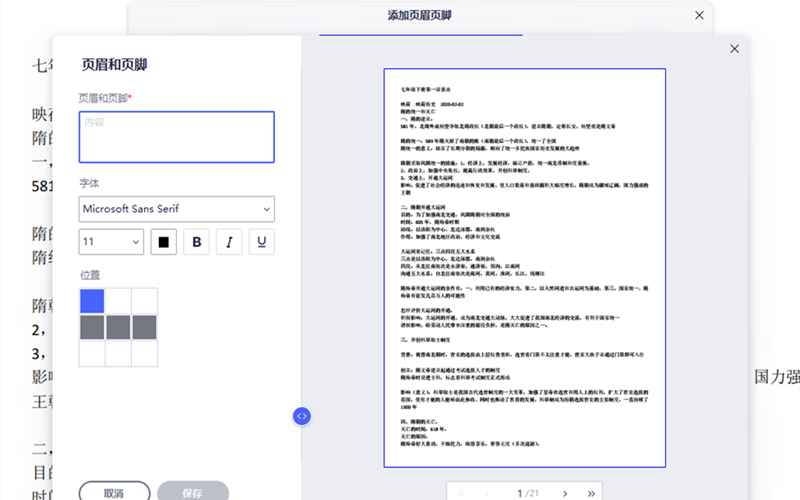Select top-left position cell
Image resolution: width=800 pixels, height=500 pixels.
(92, 301)
